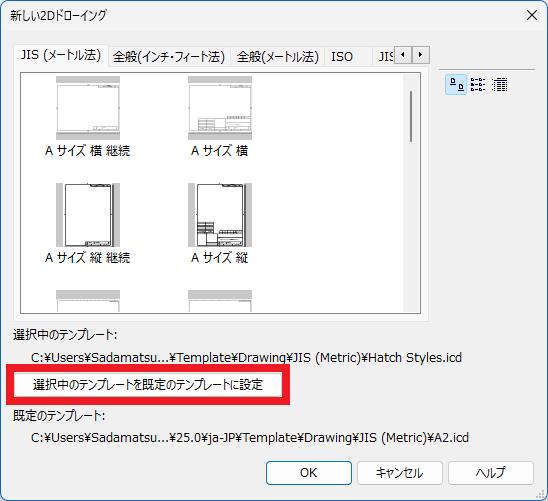Select the A サイズ 縦 継続 template
Screen dimensions: 548x501
(88, 224)
